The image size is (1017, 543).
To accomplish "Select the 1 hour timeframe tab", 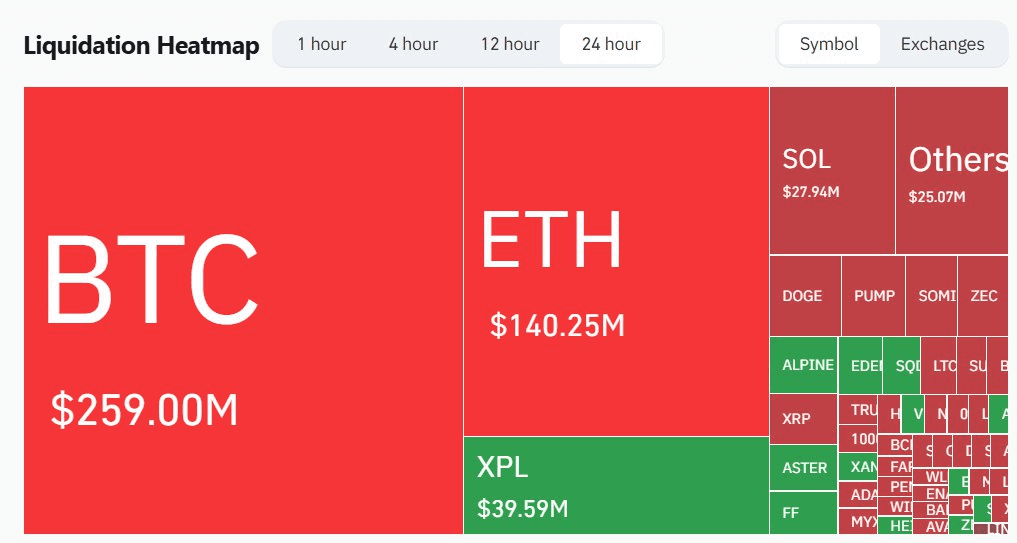I will (x=322, y=44).
